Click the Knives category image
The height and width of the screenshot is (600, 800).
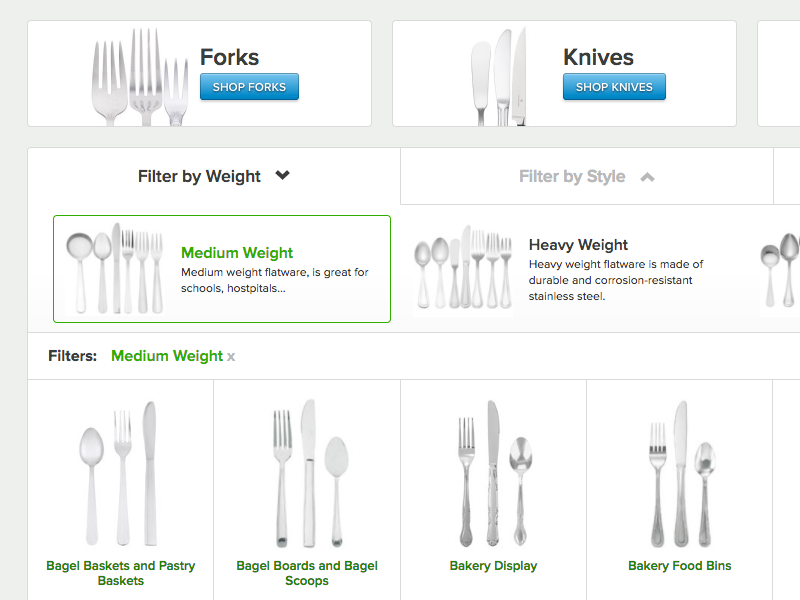(x=498, y=77)
